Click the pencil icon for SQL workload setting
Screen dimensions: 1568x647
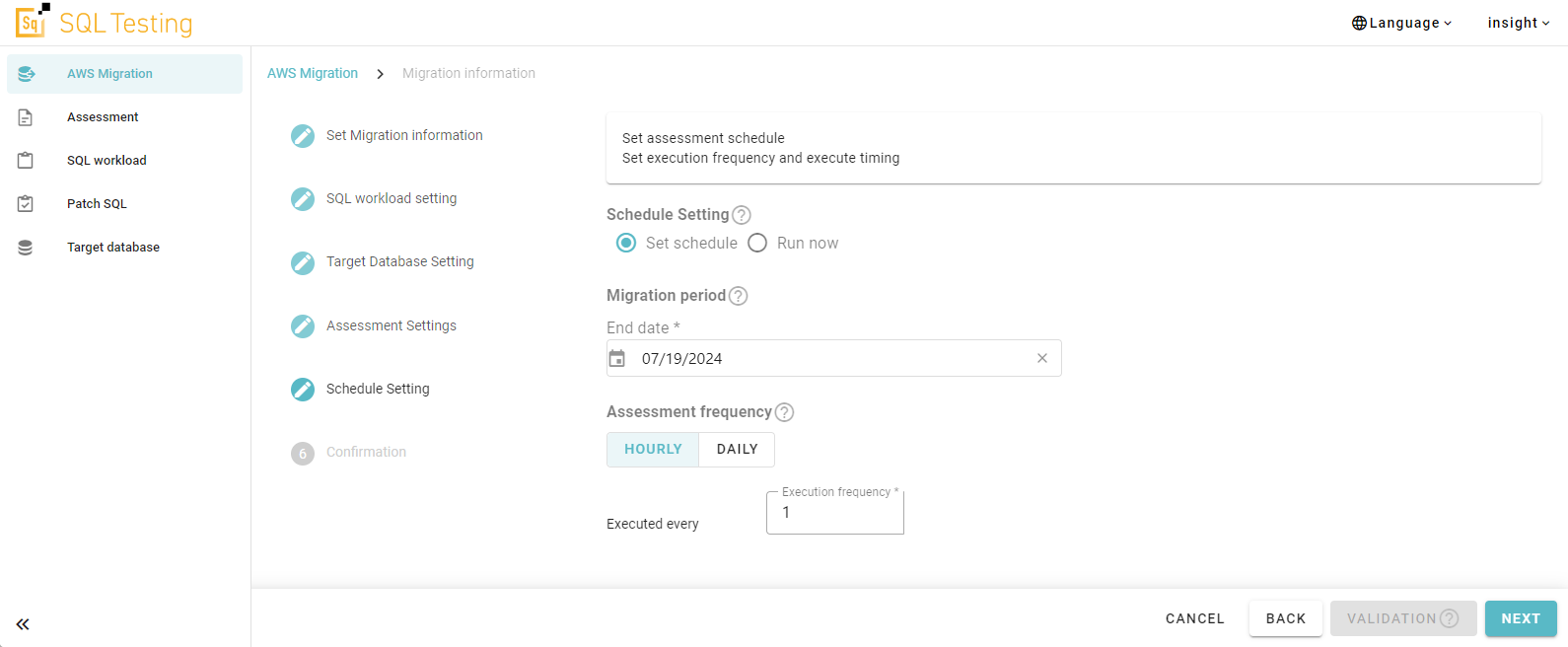[303, 199]
